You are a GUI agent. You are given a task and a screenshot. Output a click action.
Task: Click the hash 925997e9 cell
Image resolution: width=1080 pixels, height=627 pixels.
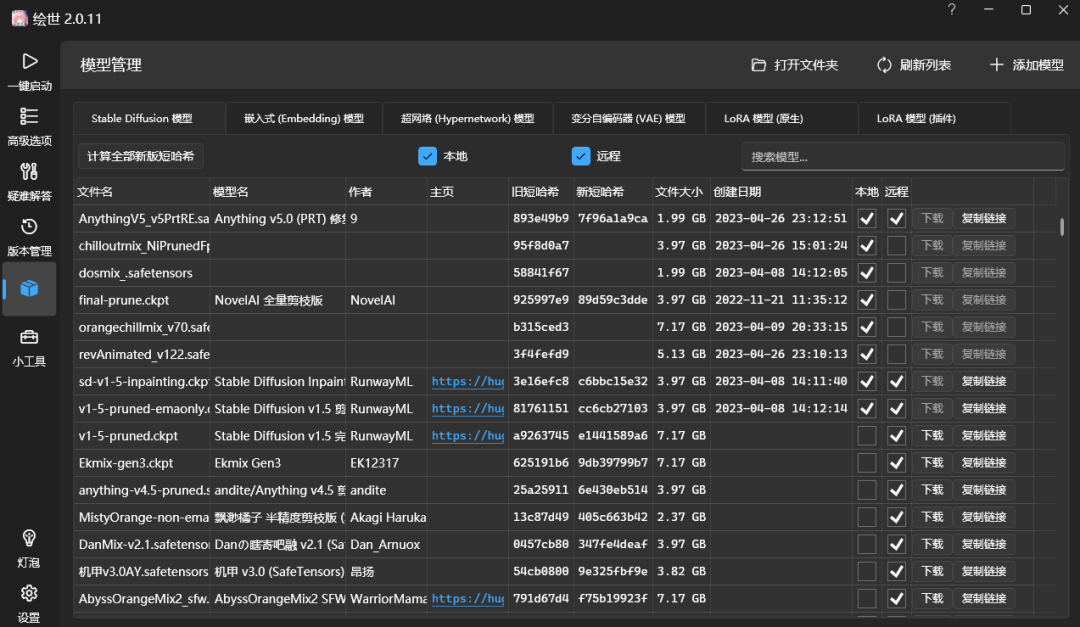click(x=541, y=300)
